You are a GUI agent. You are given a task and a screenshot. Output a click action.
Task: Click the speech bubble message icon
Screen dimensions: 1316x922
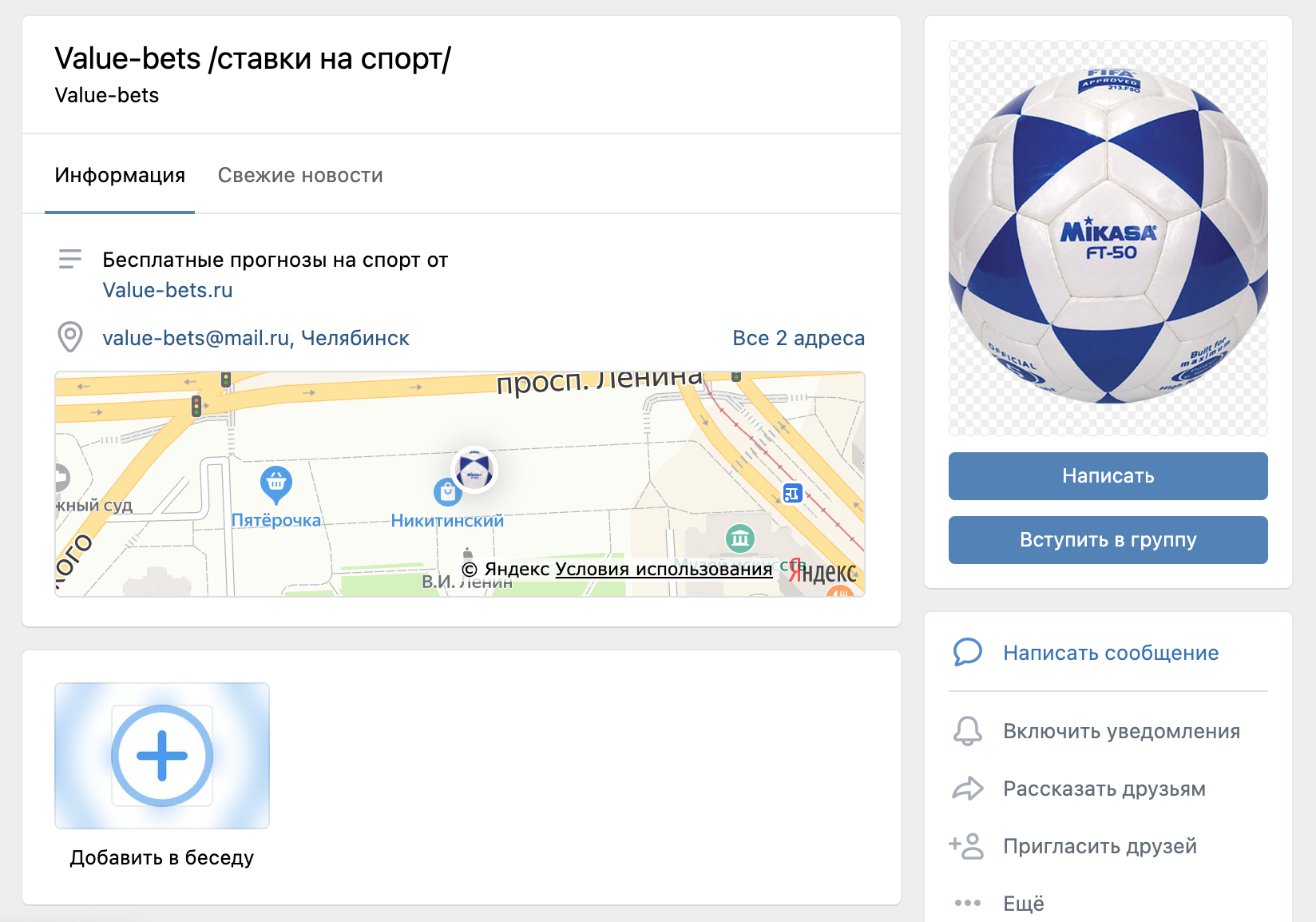point(967,652)
